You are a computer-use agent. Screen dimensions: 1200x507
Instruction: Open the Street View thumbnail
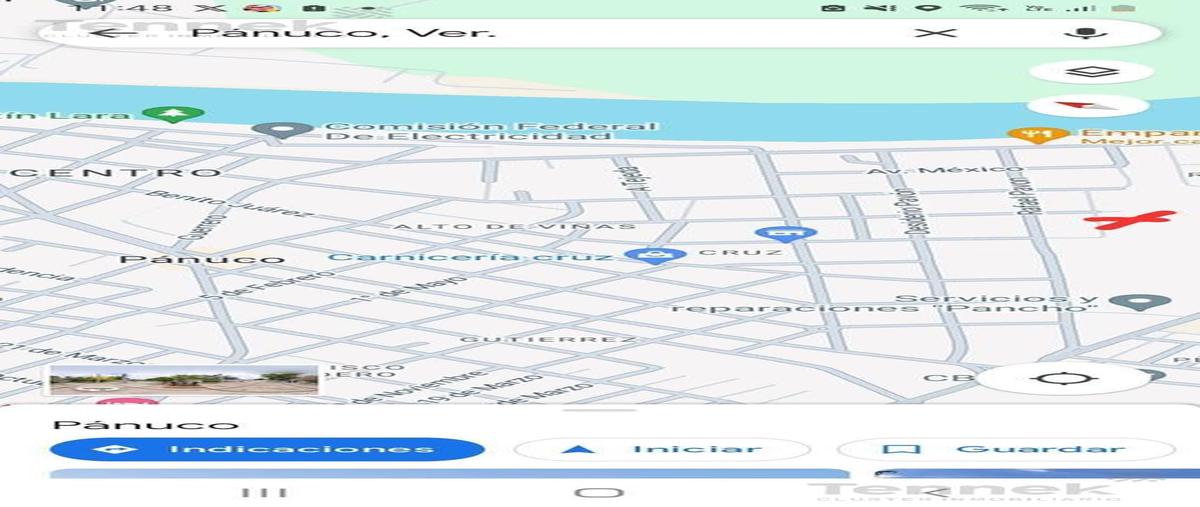pyautogui.click(x=184, y=381)
